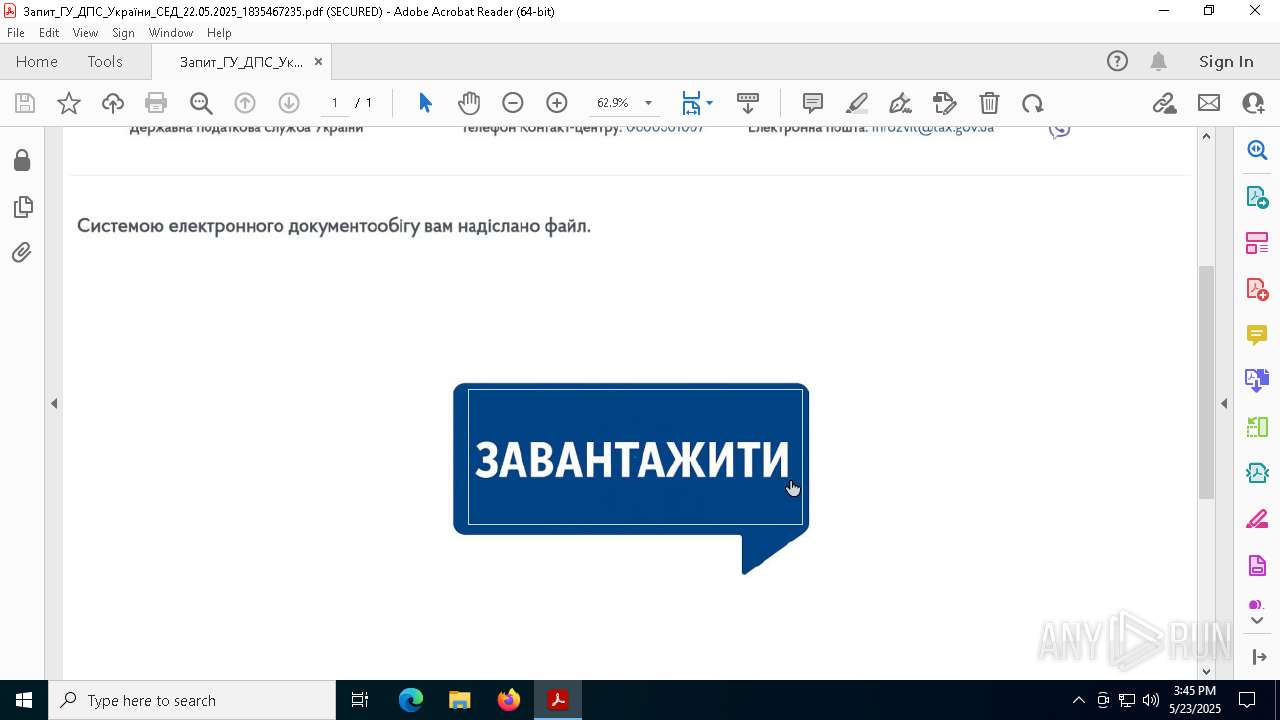Viewport: 1280px width, 720px height.
Task: Open Firefox from the taskbar
Action: [509, 700]
